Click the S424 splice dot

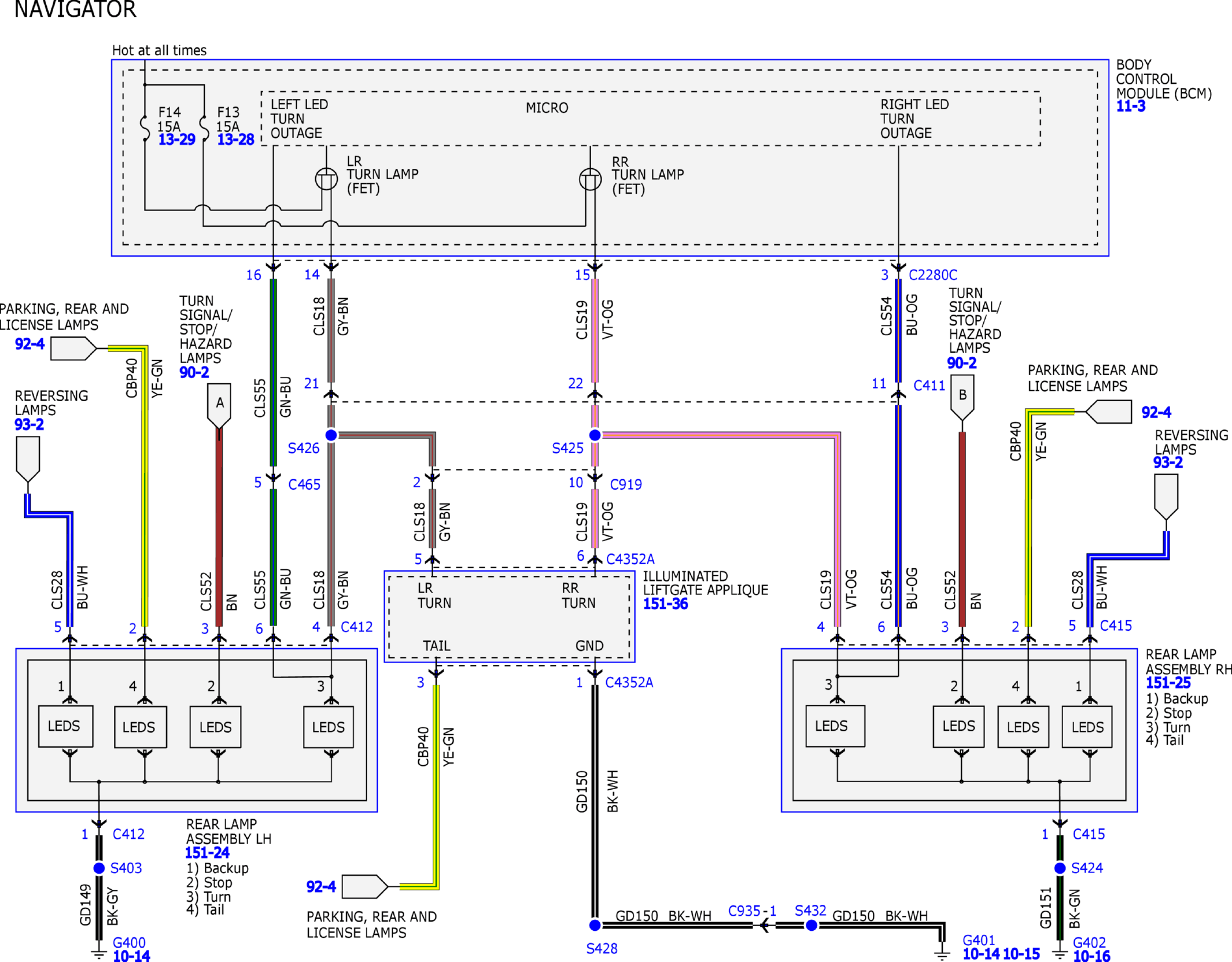[x=1060, y=868]
